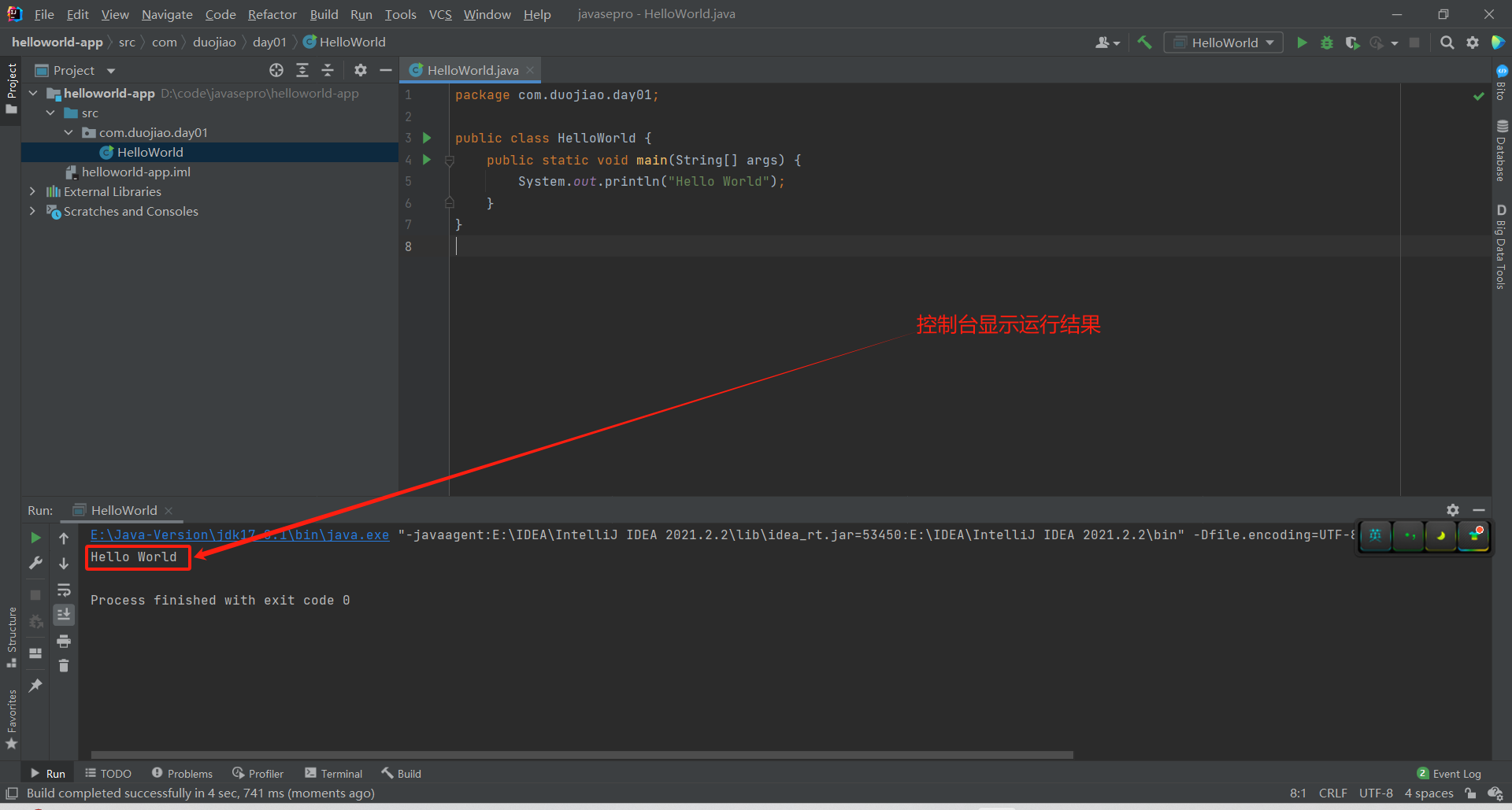
Task: Open inspection checkmark widget in editor
Action: click(1478, 96)
